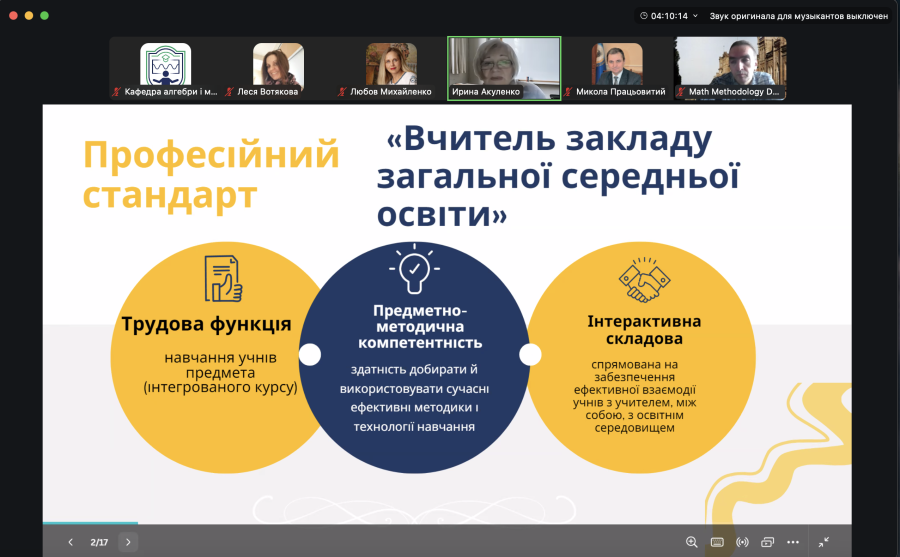900x557 pixels.
Task: Select the Кафедра алгебри participant logo thumbnail
Action: (x=165, y=64)
